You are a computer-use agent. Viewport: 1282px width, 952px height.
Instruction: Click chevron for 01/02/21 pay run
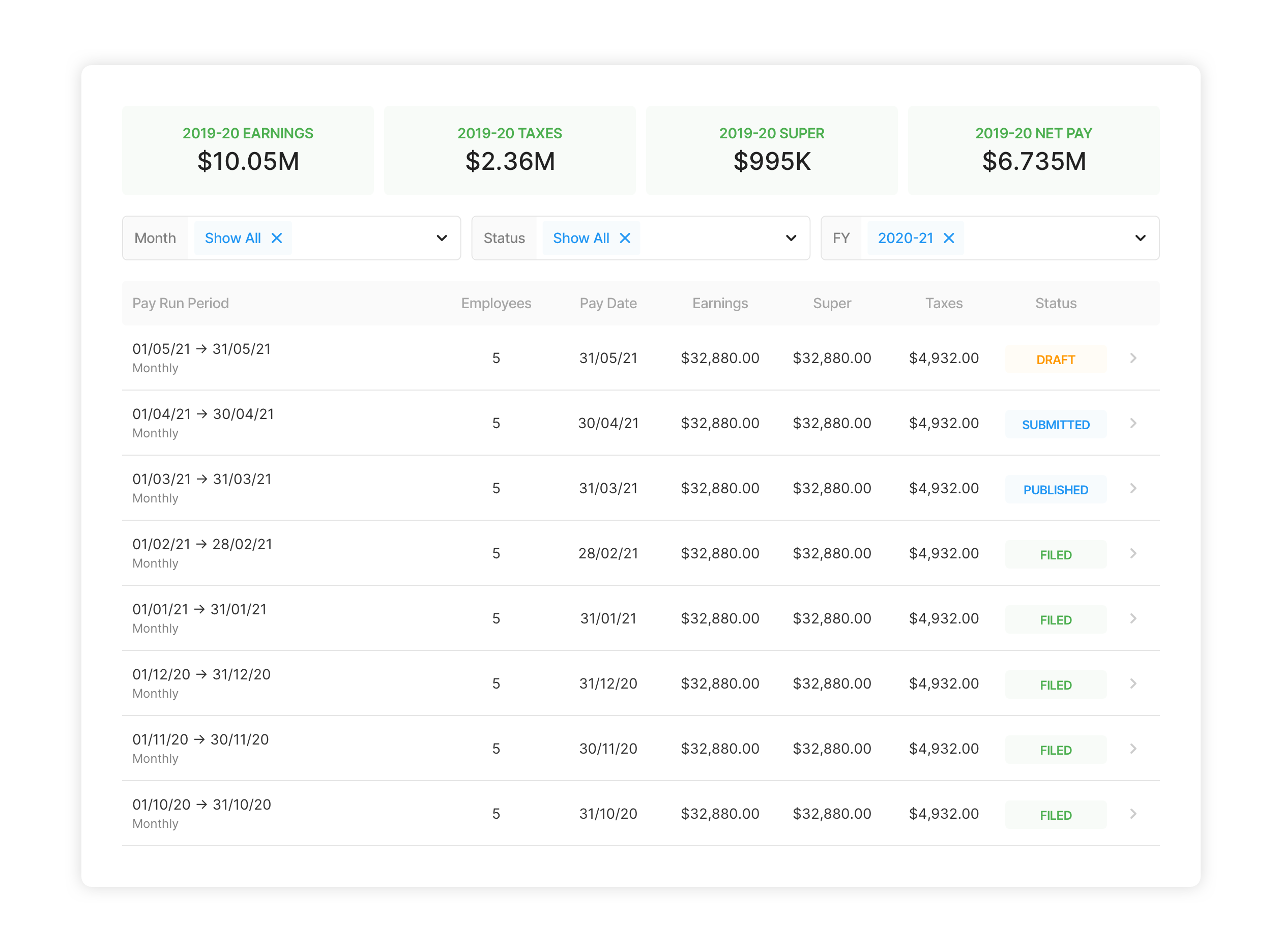(1133, 554)
